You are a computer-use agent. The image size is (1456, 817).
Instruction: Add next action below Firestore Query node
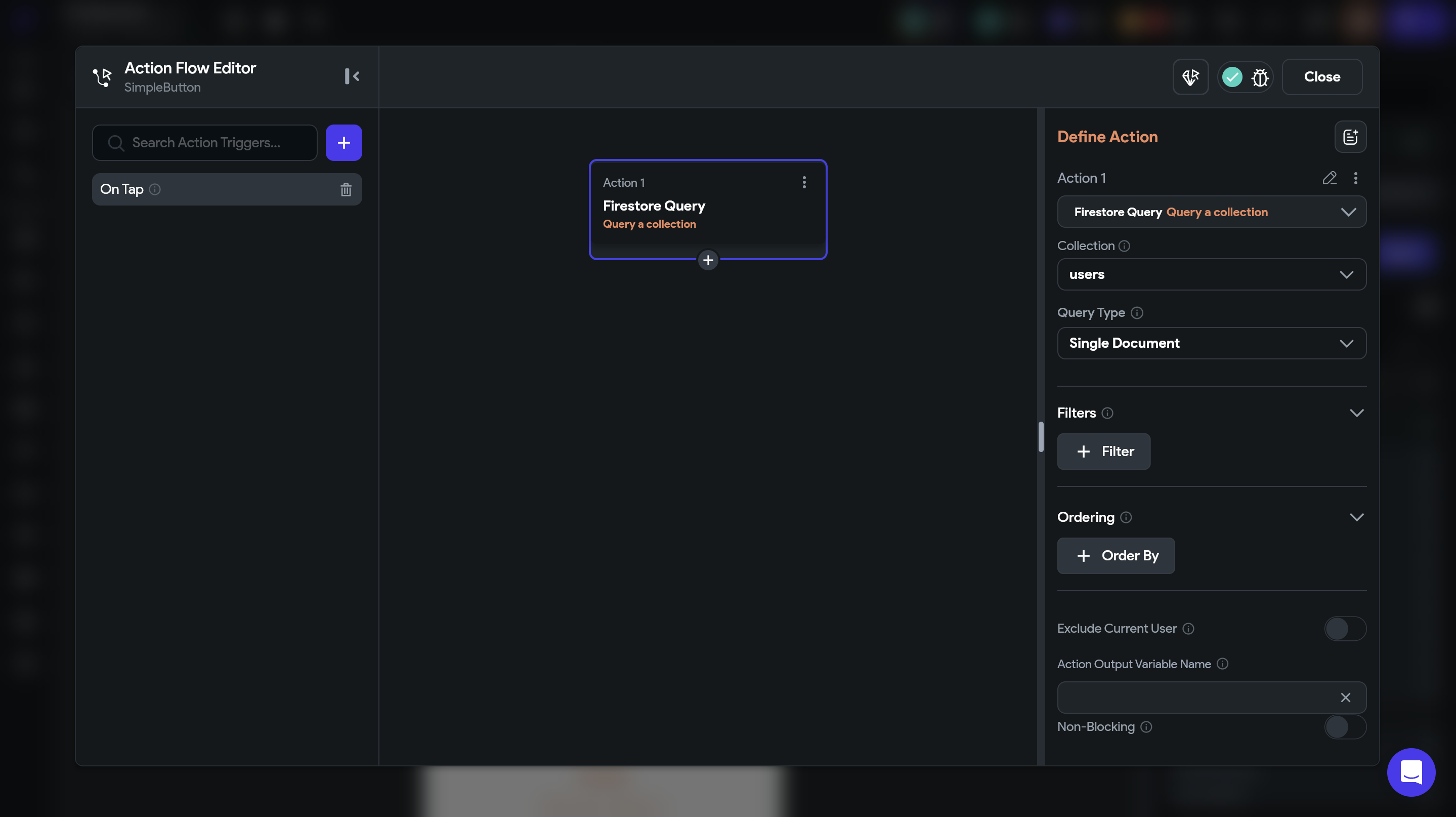pos(708,260)
